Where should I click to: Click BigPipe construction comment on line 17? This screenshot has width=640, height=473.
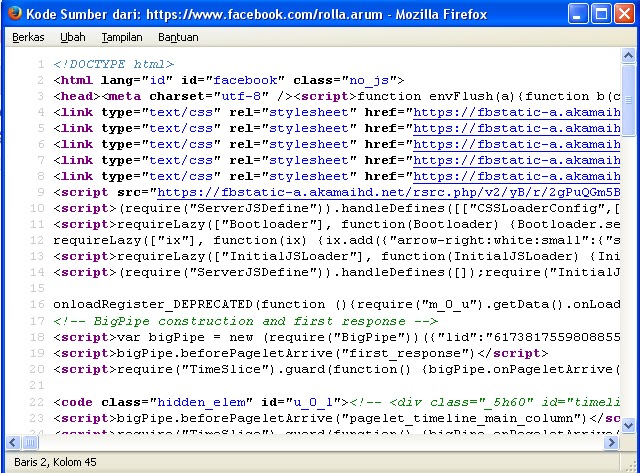246,321
